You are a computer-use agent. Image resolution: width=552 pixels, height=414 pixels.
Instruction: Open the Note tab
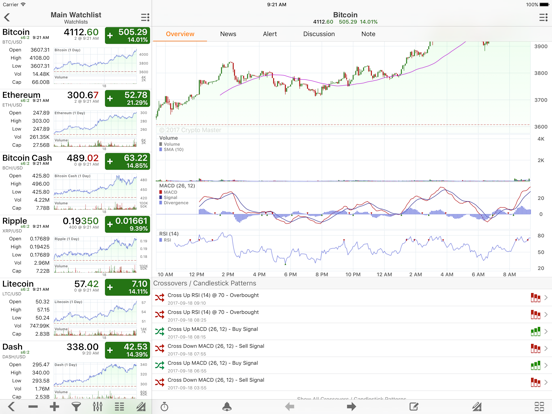(368, 34)
